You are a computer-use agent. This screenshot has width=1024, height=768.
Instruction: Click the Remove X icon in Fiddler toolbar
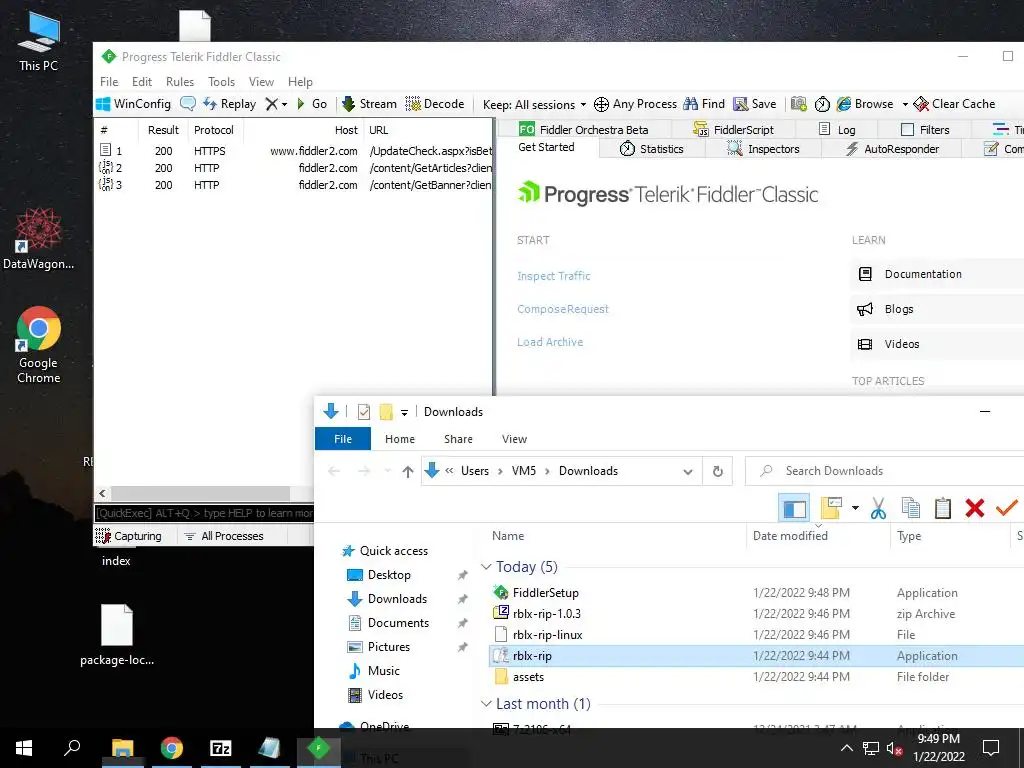(x=272, y=104)
